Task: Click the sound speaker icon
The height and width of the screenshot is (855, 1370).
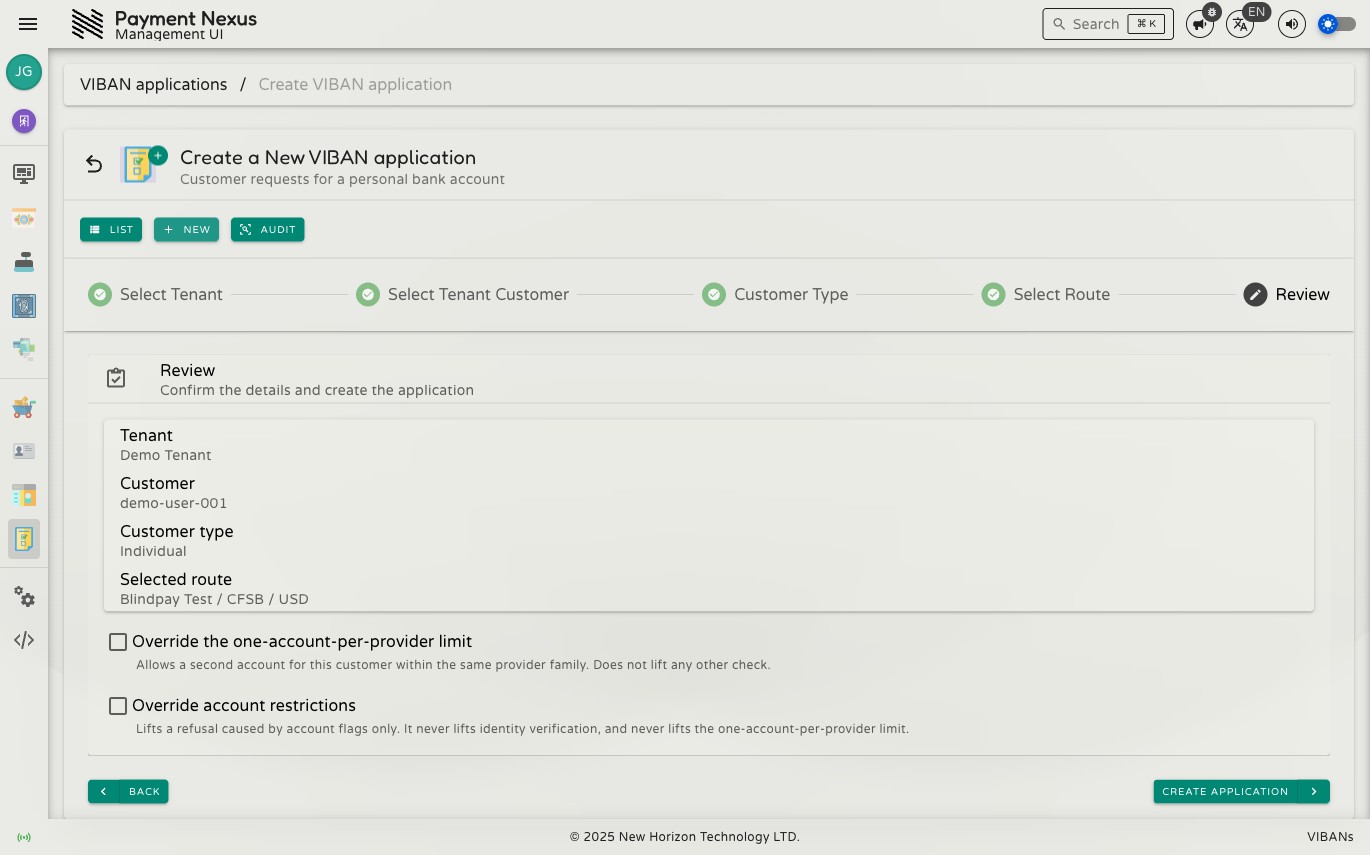Action: [1292, 24]
